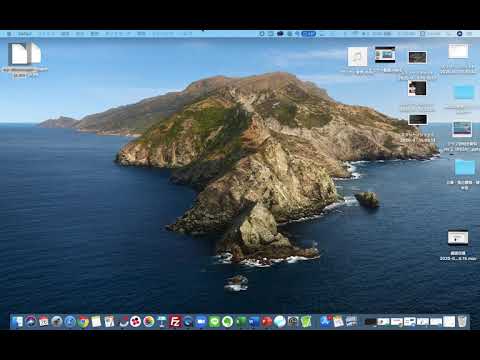
Task: Open the red four-dot circle Dock app
Action: (135, 322)
